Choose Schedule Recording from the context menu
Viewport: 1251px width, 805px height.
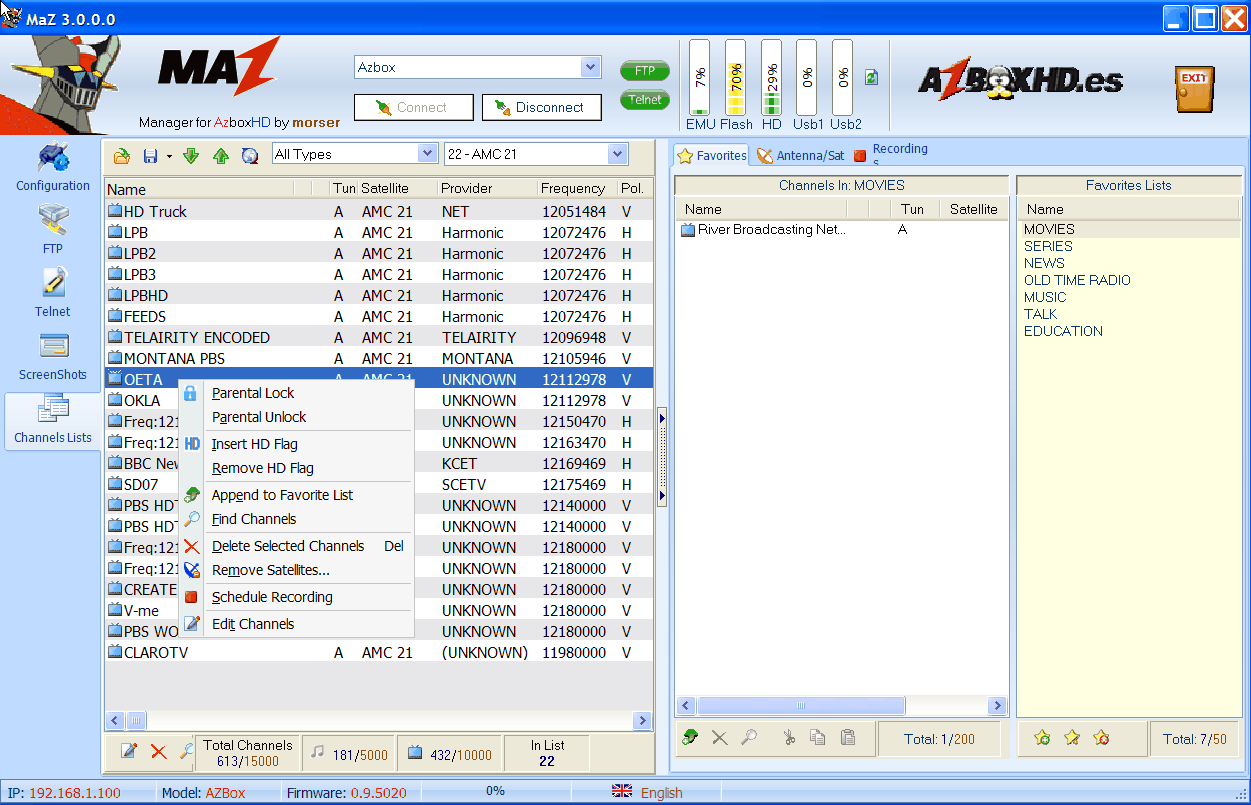pos(297,597)
